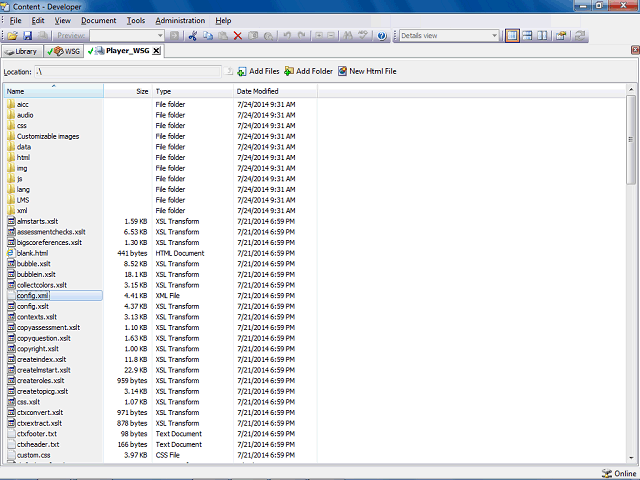
Task: Click the Redo arrow icon
Action: (x=302, y=36)
